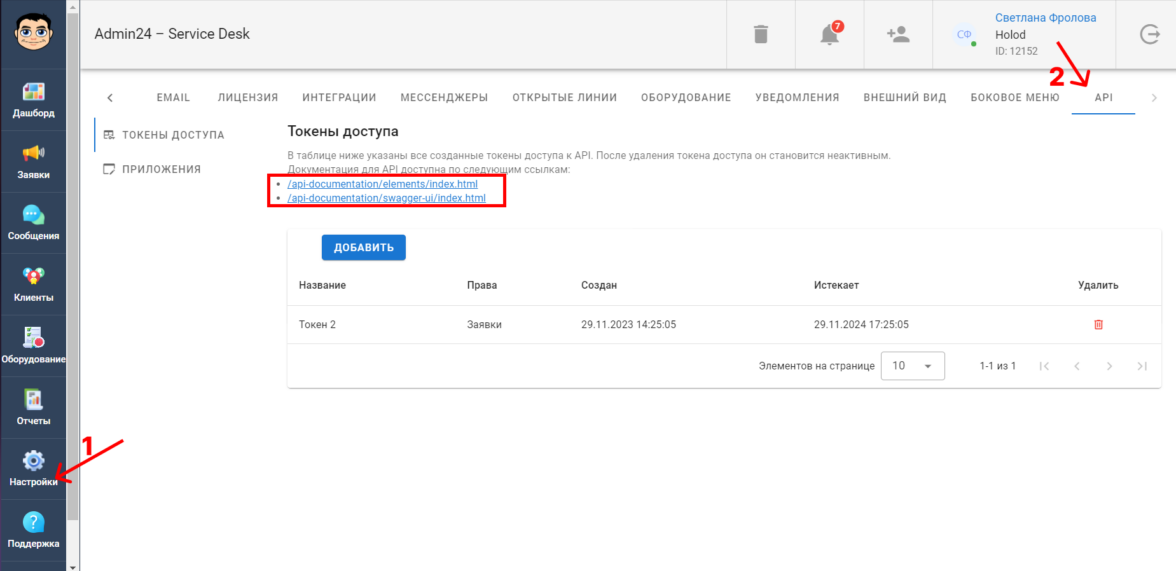Switch to the Интеграции tab
The width and height of the screenshot is (1176, 571).
coord(339,98)
